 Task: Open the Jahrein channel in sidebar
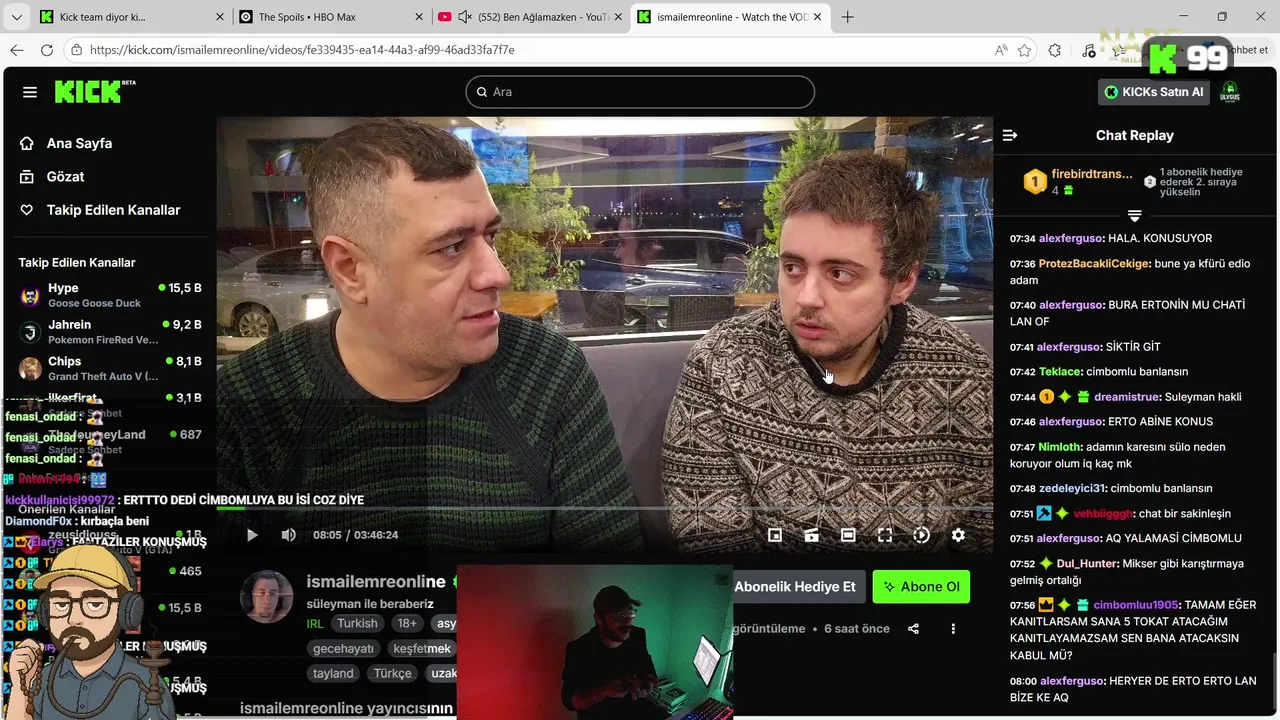click(x=110, y=332)
